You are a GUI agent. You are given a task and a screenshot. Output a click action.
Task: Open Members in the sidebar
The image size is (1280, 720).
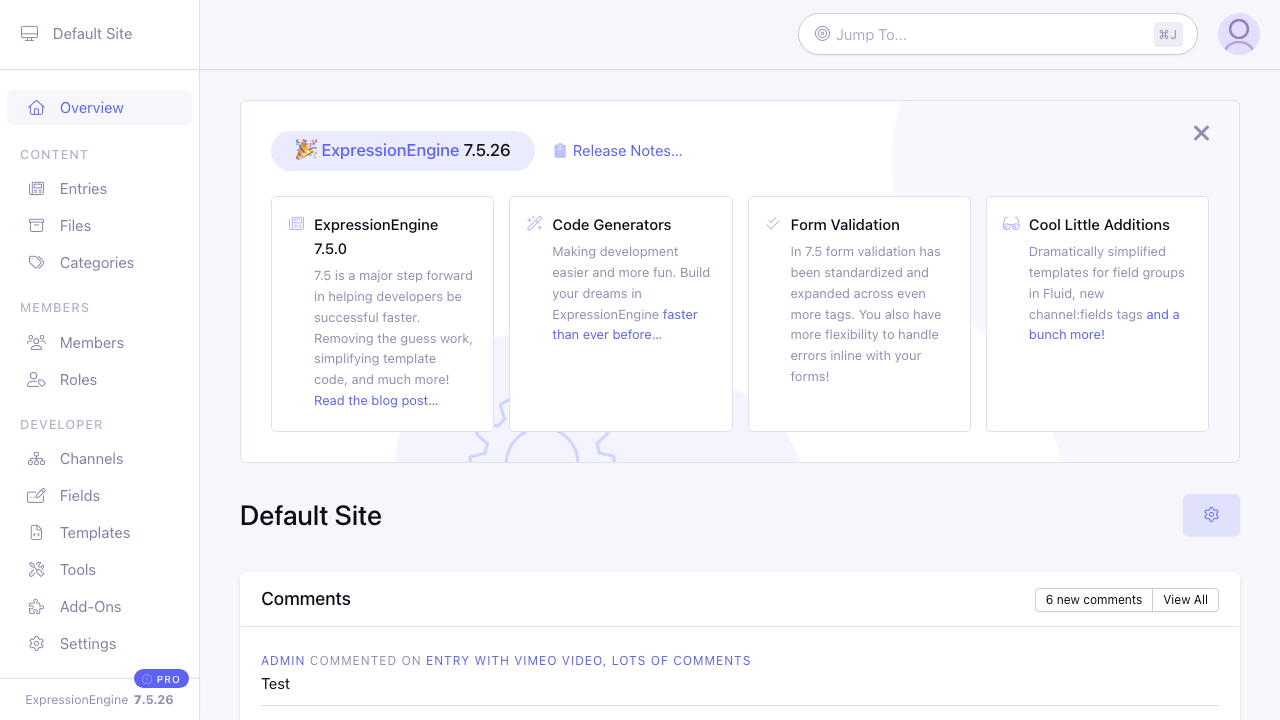click(x=99, y=343)
